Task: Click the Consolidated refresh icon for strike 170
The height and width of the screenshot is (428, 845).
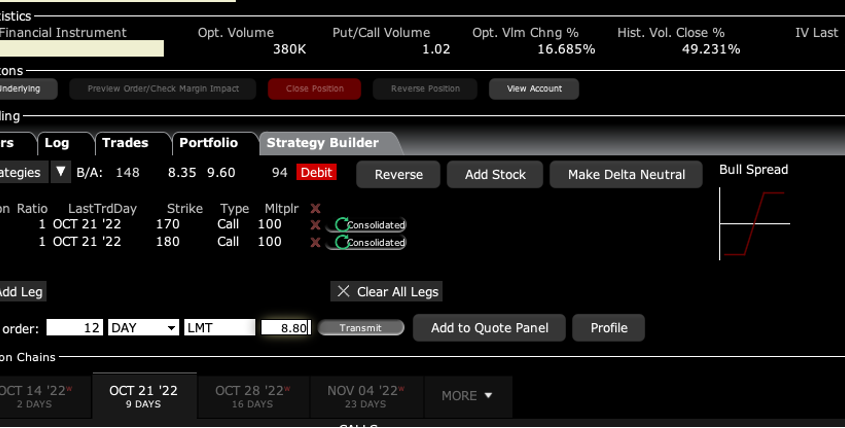Action: [x=342, y=225]
